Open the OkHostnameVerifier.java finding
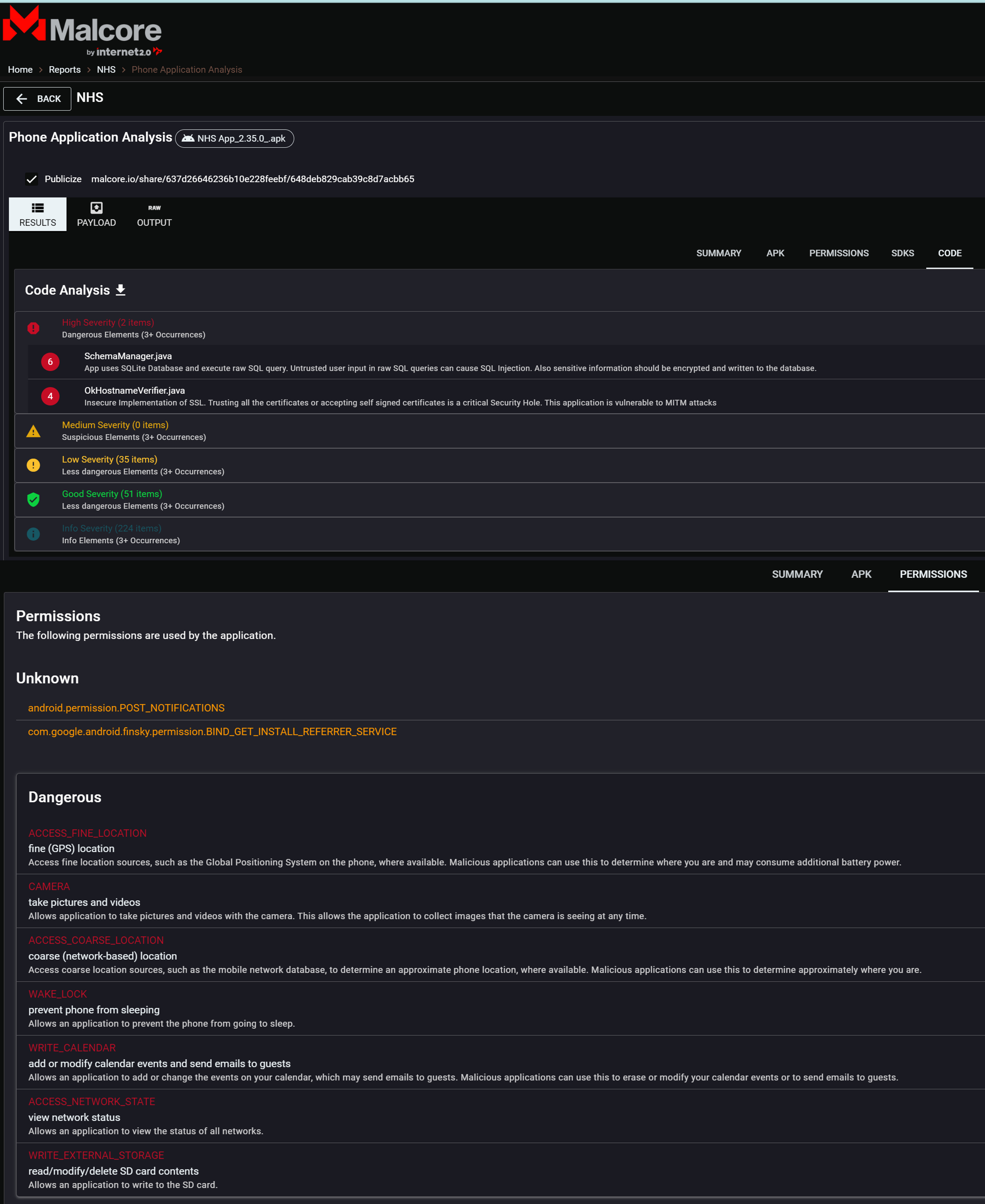The width and height of the screenshot is (985, 1204). point(506,396)
